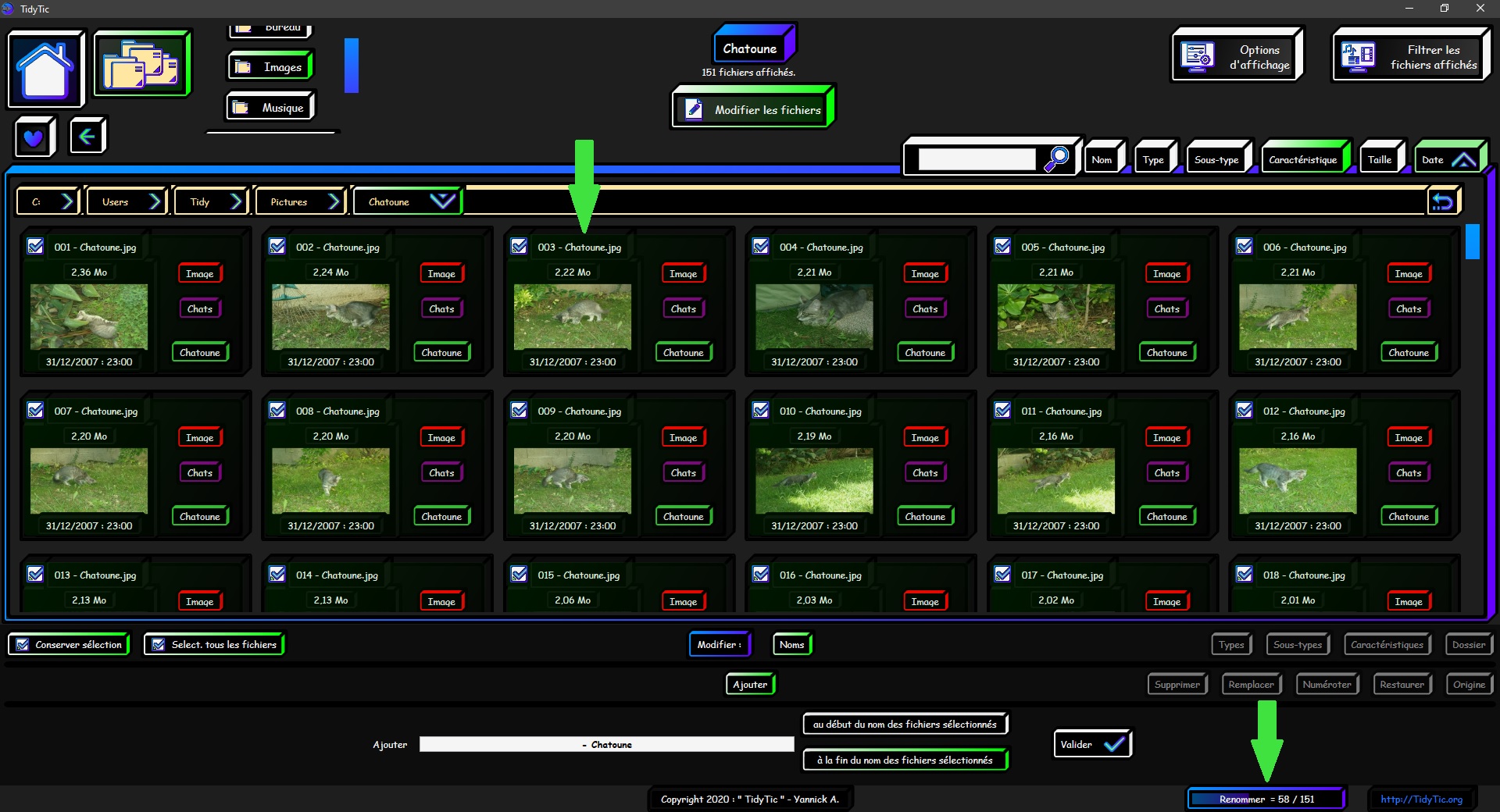Select the Sous-types modification mode
Image resolution: width=1500 pixels, height=812 pixels.
click(x=1298, y=645)
